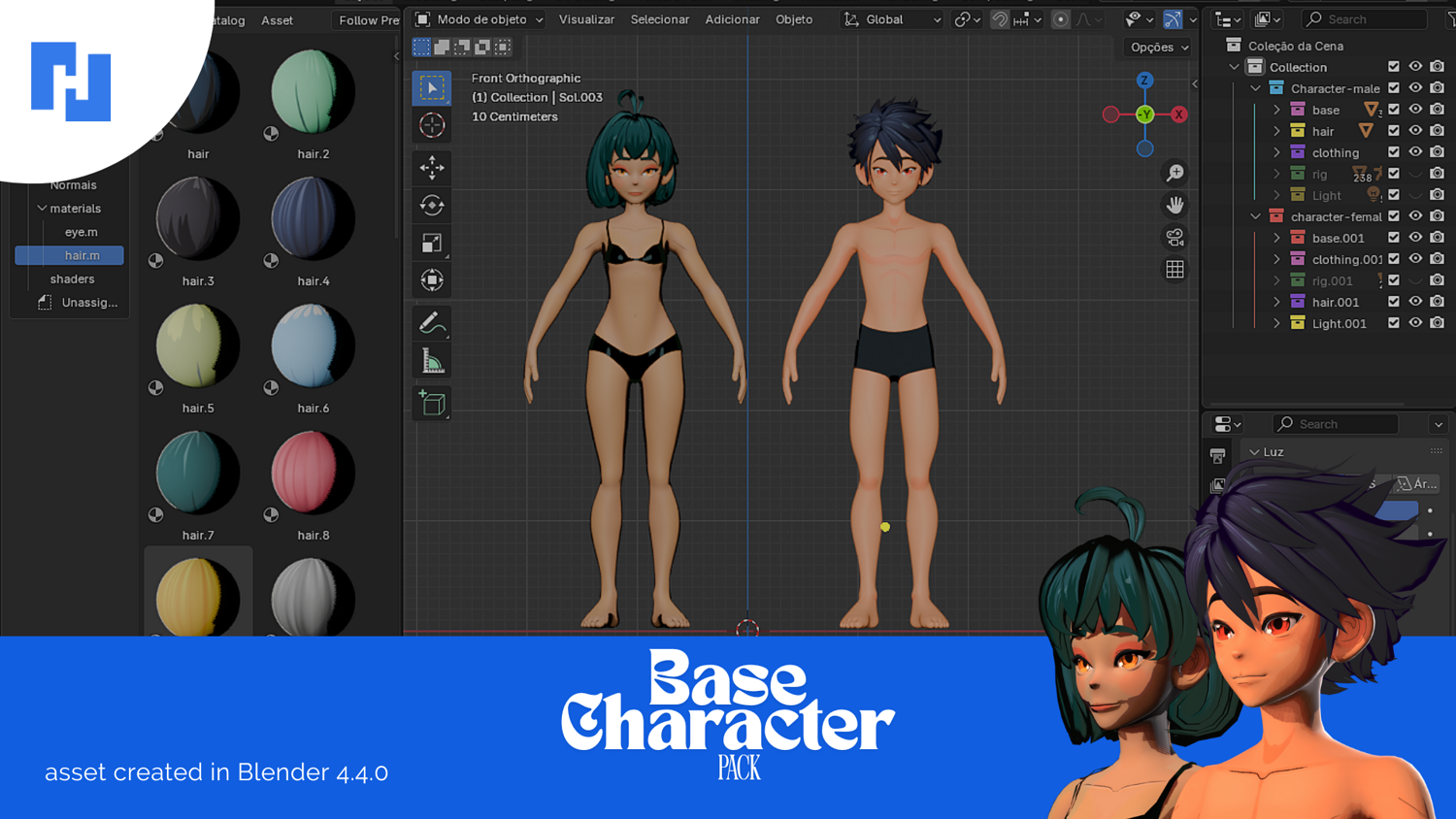This screenshot has height=819, width=1456.
Task: Open the Visualizar menu
Action: [586, 19]
